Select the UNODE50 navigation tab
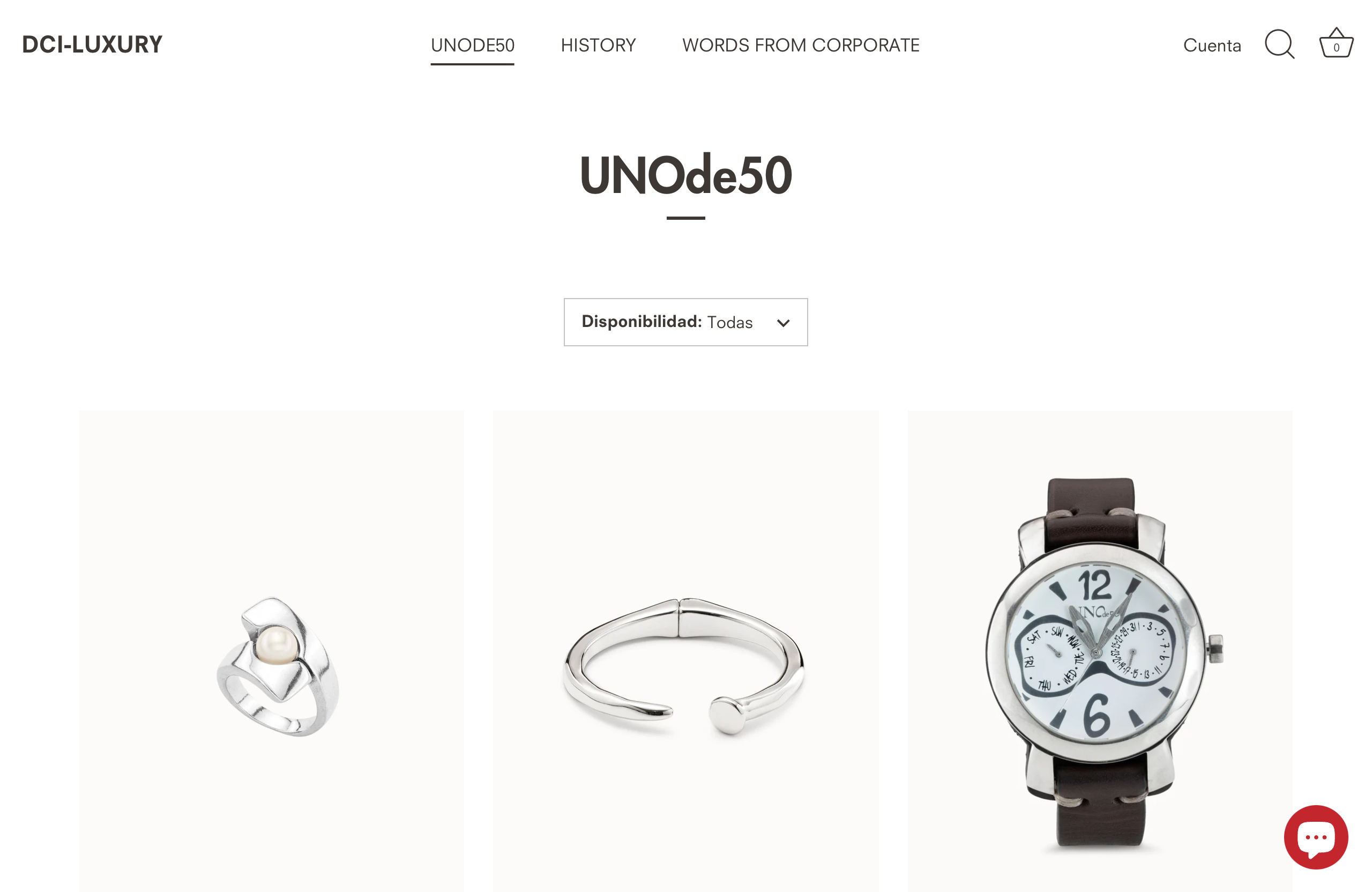Image resolution: width=1372 pixels, height=892 pixels. pyautogui.click(x=472, y=45)
